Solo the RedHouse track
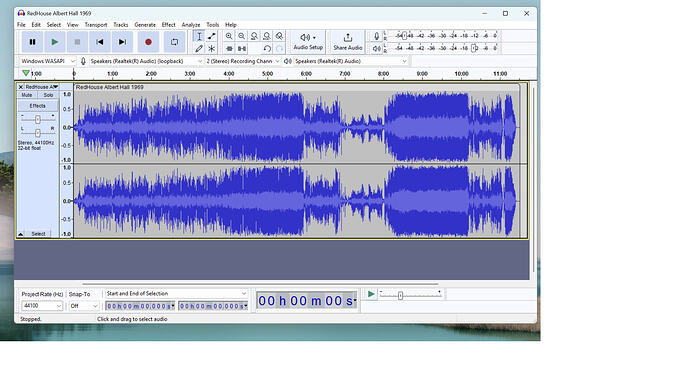This screenshot has height=388, width=690. pyautogui.click(x=48, y=95)
